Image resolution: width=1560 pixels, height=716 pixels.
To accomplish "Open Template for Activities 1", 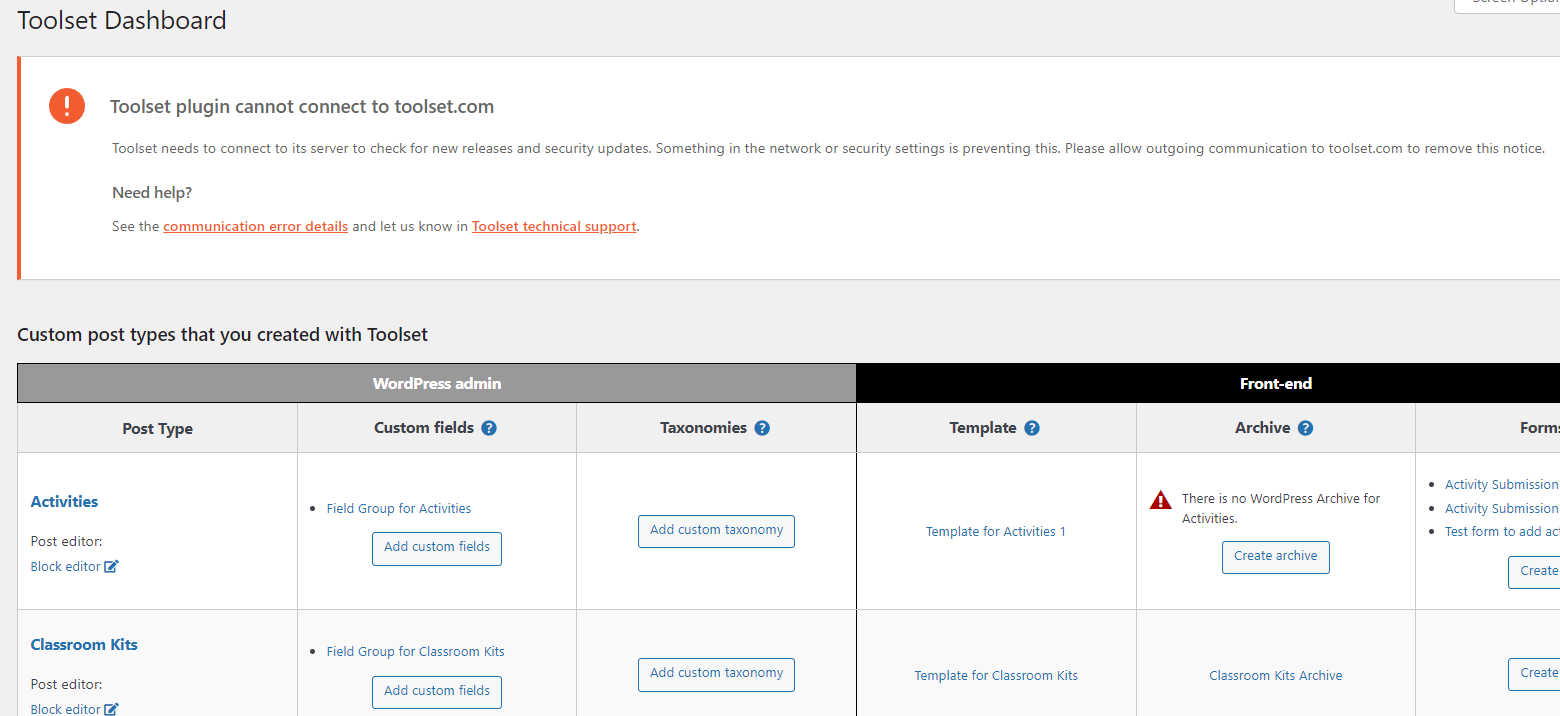I will click(996, 531).
